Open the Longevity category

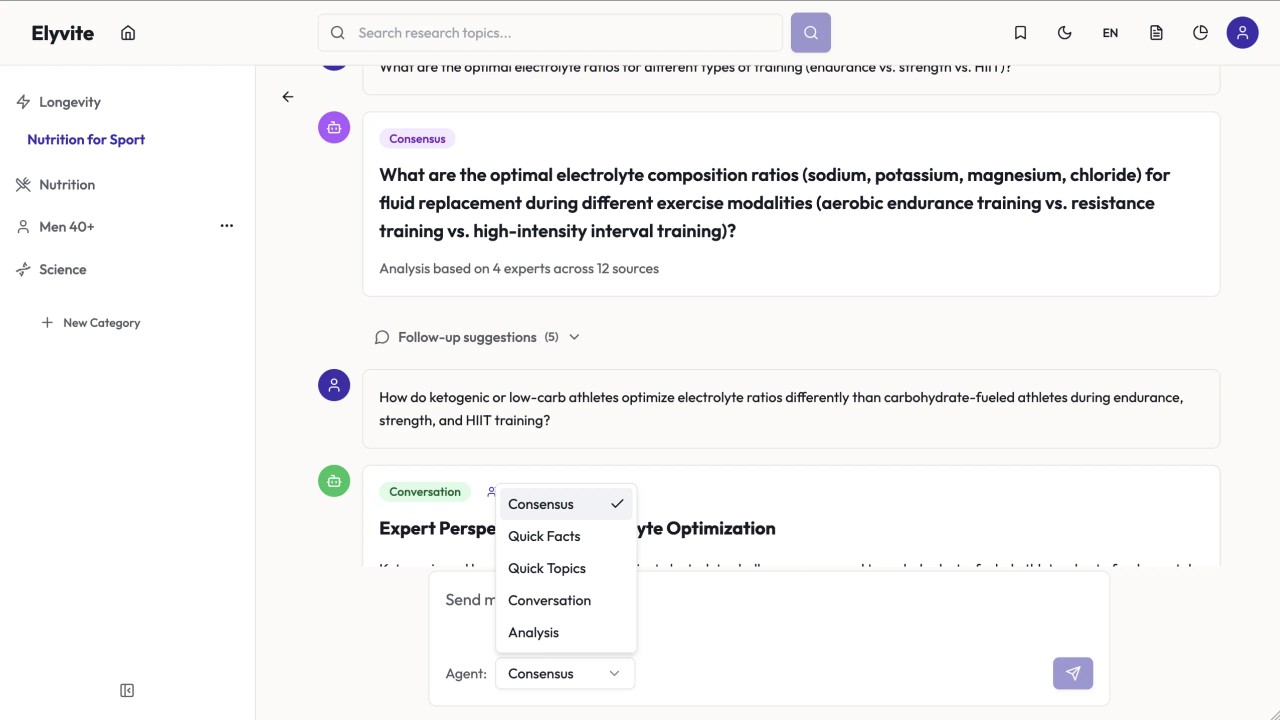70,102
